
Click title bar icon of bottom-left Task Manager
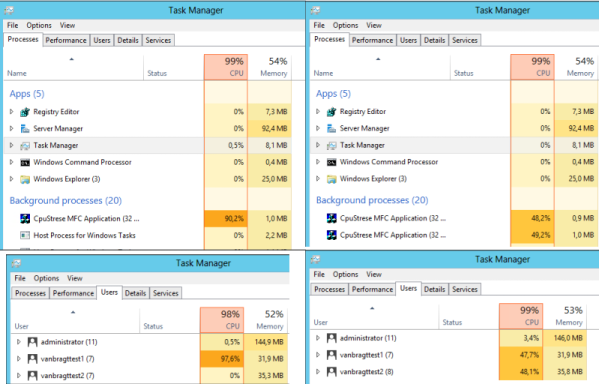click(16, 263)
